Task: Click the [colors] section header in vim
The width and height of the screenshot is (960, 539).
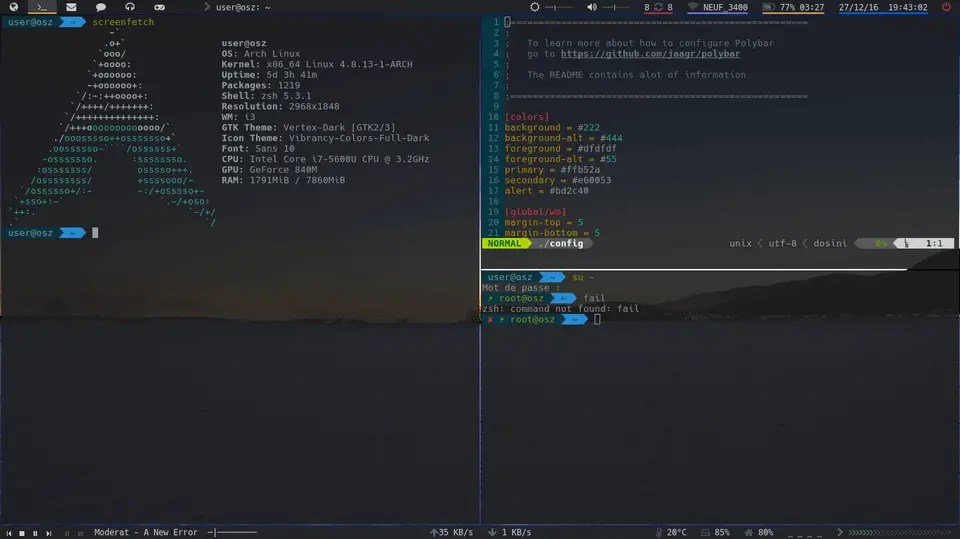Action: click(527, 116)
